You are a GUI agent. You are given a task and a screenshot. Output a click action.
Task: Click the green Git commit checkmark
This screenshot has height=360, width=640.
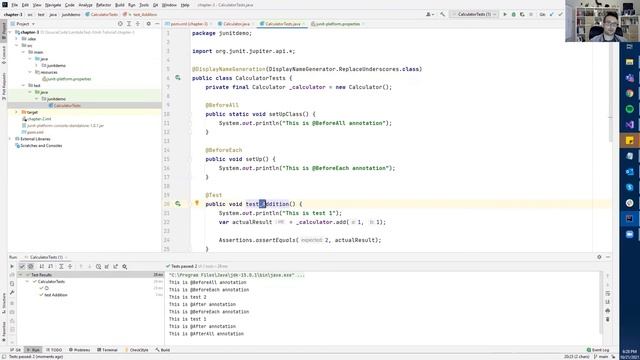coord(560,14)
